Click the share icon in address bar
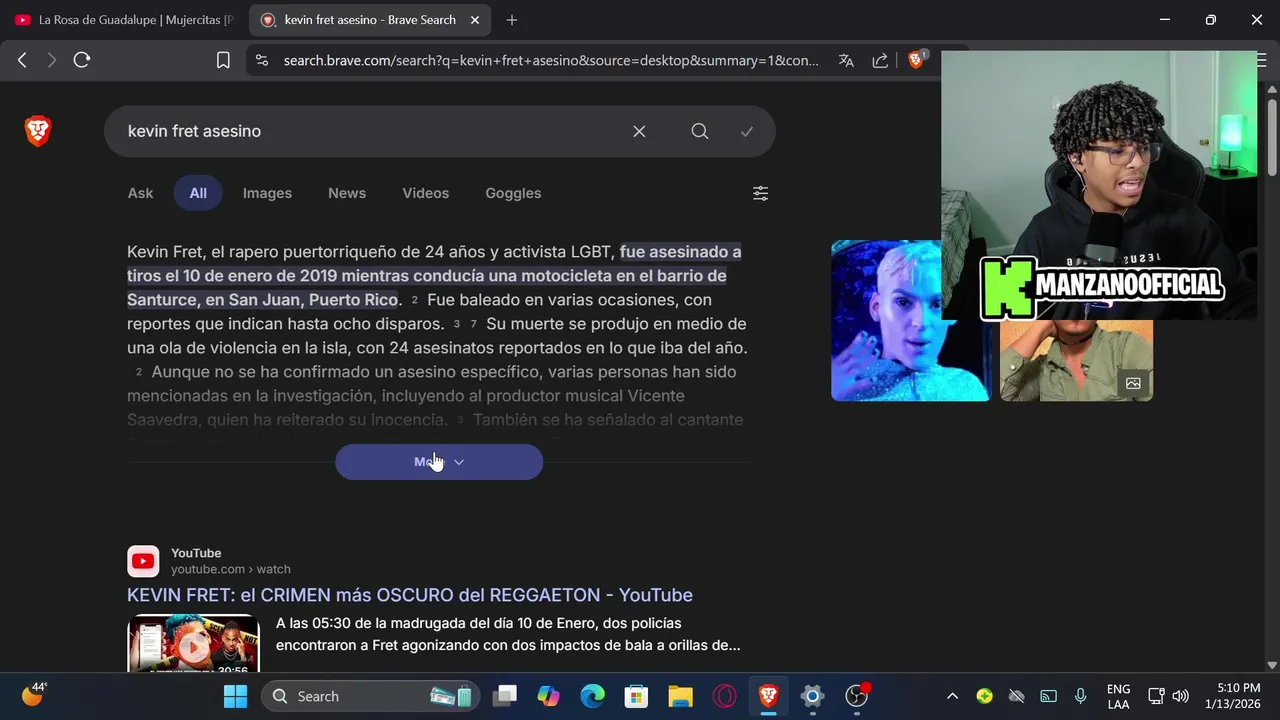The width and height of the screenshot is (1280, 720). 880,60
